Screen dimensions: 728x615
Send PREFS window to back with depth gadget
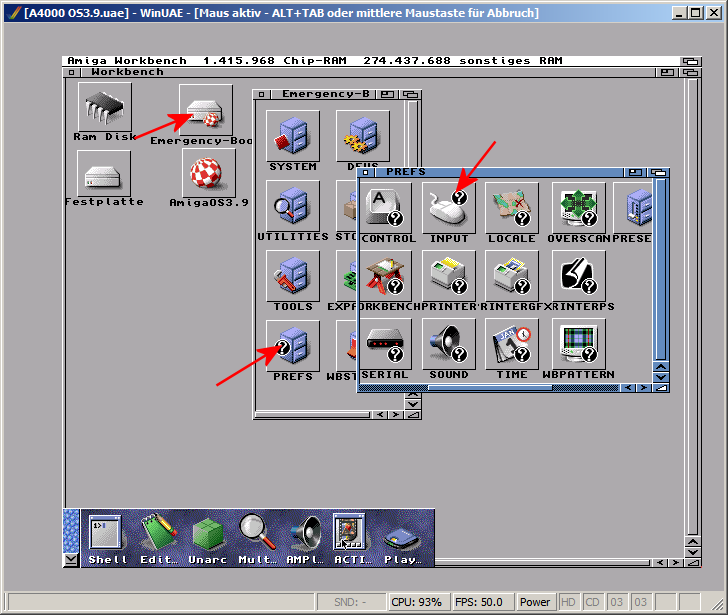click(658, 172)
